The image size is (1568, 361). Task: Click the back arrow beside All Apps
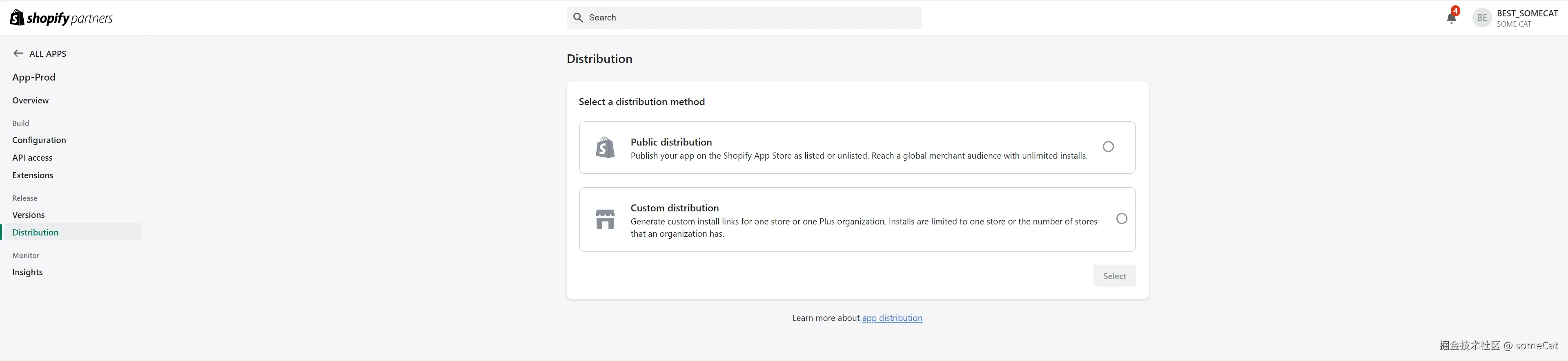18,54
